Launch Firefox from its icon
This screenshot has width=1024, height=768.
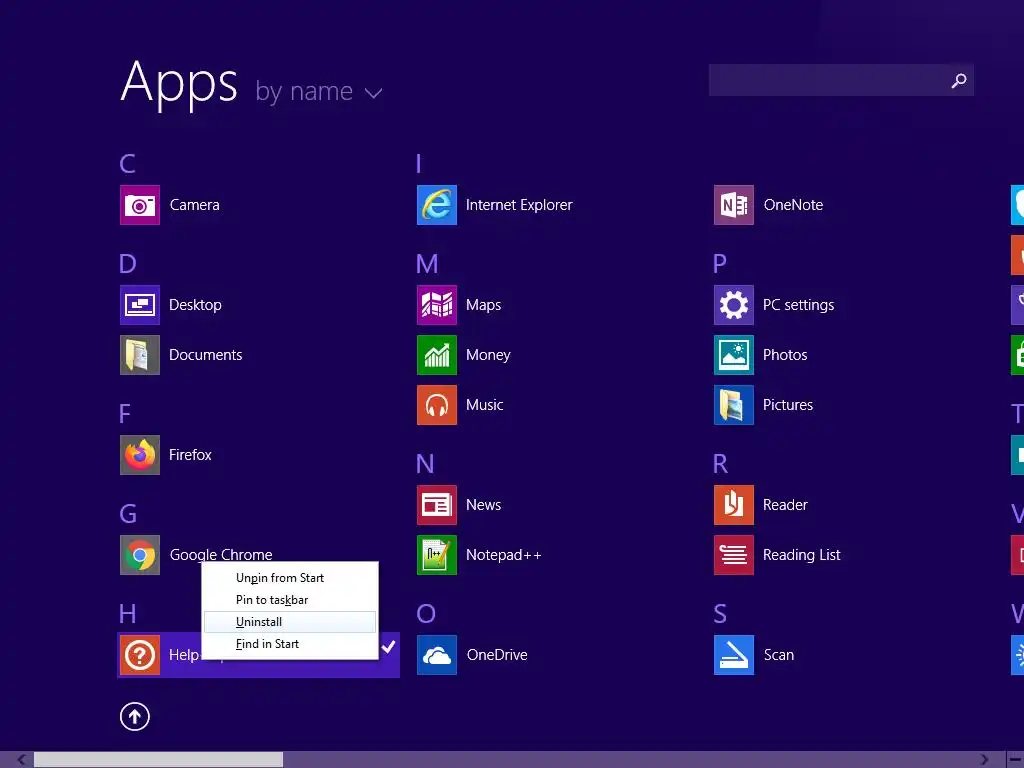coord(140,455)
